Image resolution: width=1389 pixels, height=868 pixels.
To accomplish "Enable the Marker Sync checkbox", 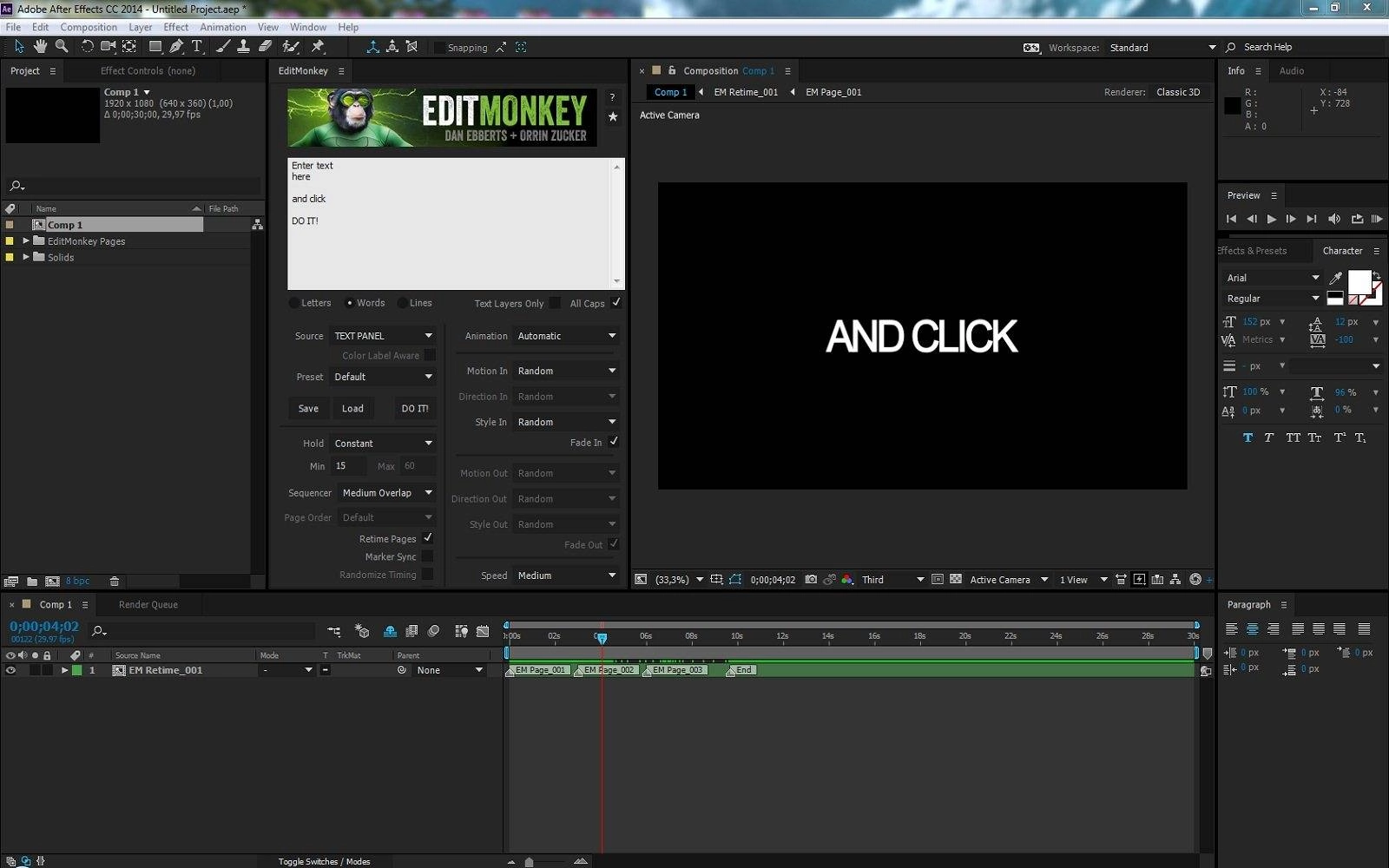I will (427, 556).
